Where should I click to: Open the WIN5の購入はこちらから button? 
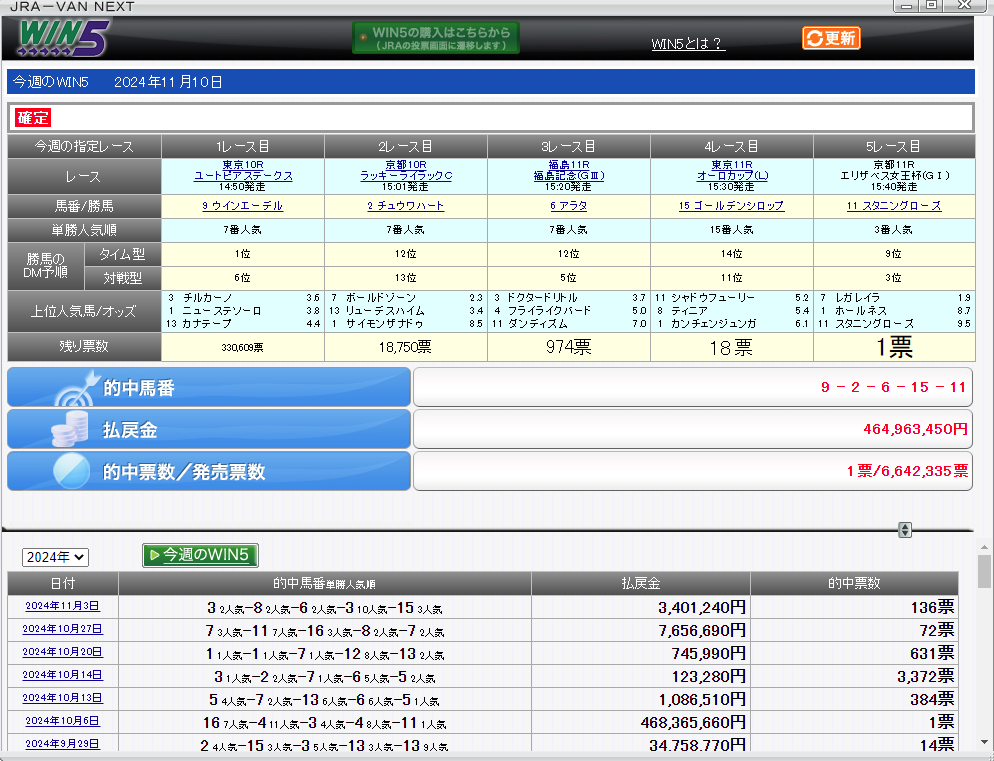click(x=436, y=38)
